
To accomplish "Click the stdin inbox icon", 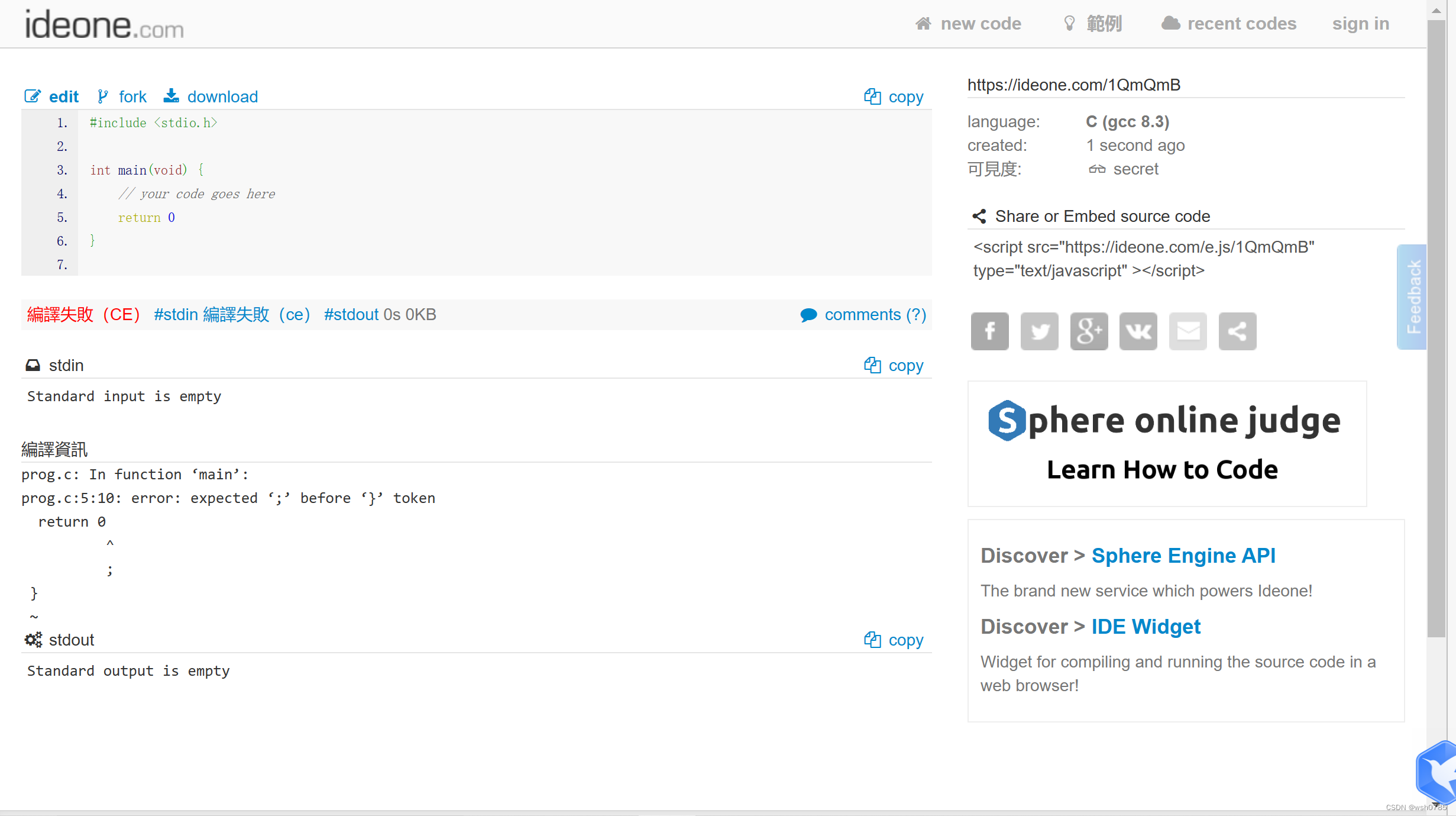I will (x=33, y=365).
